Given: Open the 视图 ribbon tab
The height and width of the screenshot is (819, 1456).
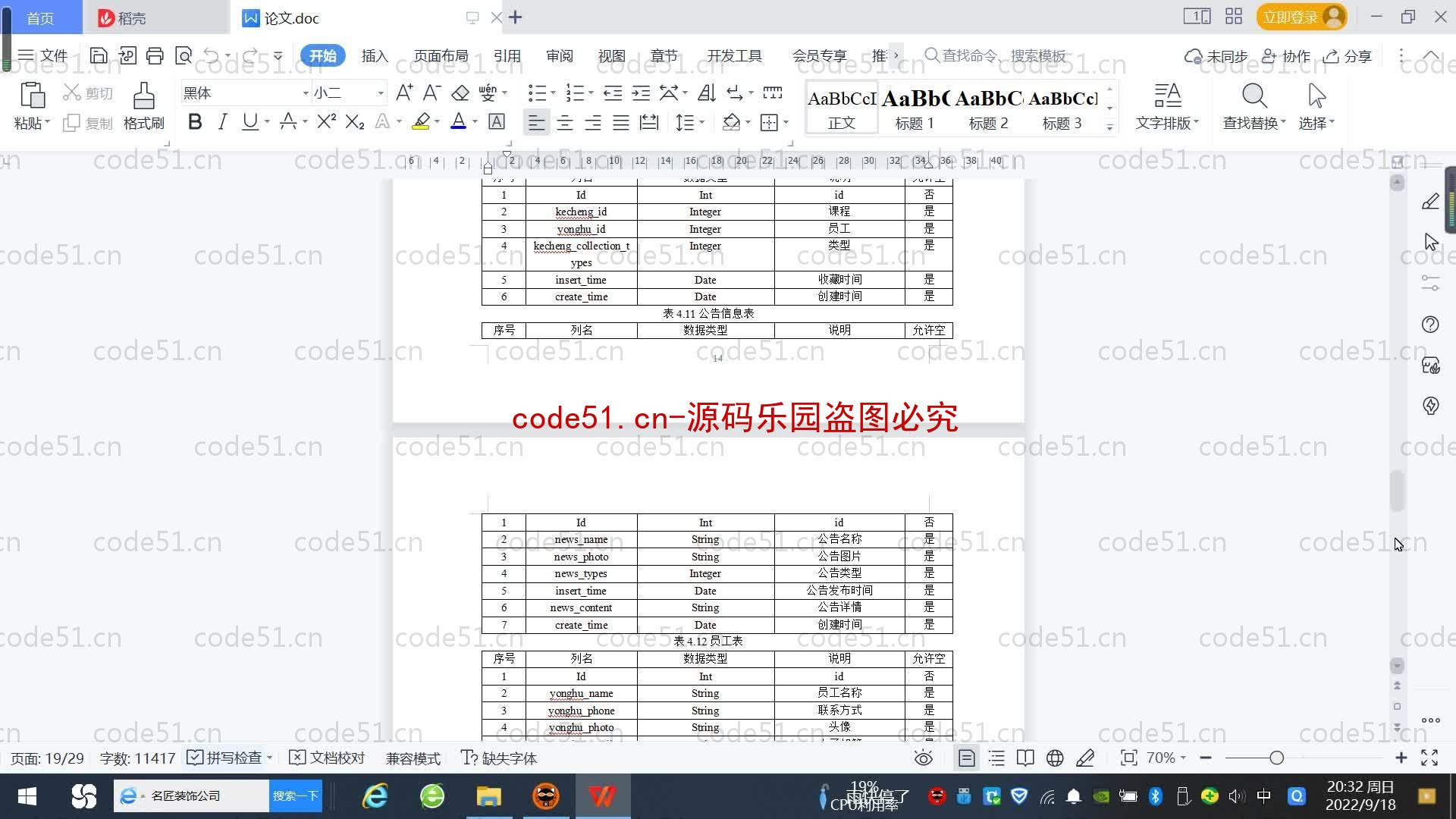Looking at the screenshot, I should (611, 55).
